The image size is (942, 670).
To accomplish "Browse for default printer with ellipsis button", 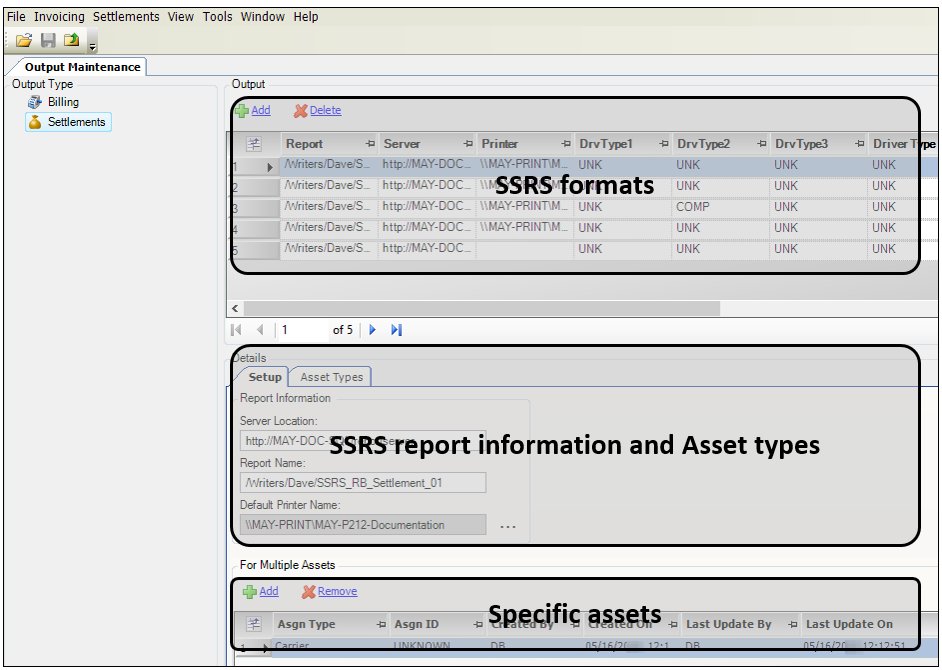I will [508, 526].
